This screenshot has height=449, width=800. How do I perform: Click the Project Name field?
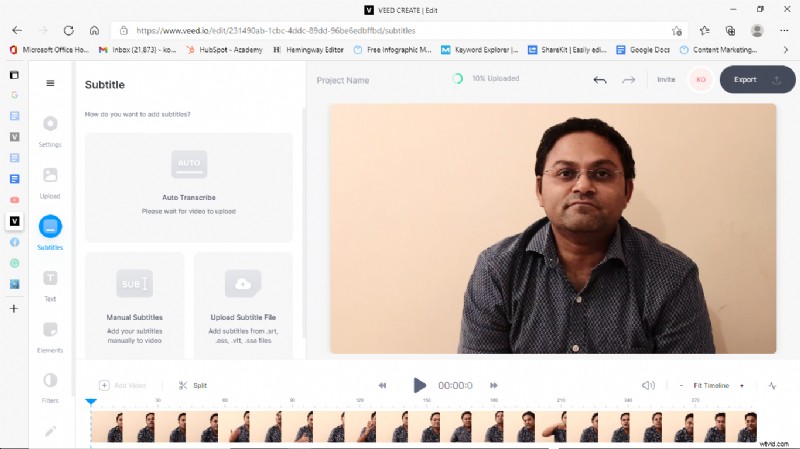click(343, 80)
